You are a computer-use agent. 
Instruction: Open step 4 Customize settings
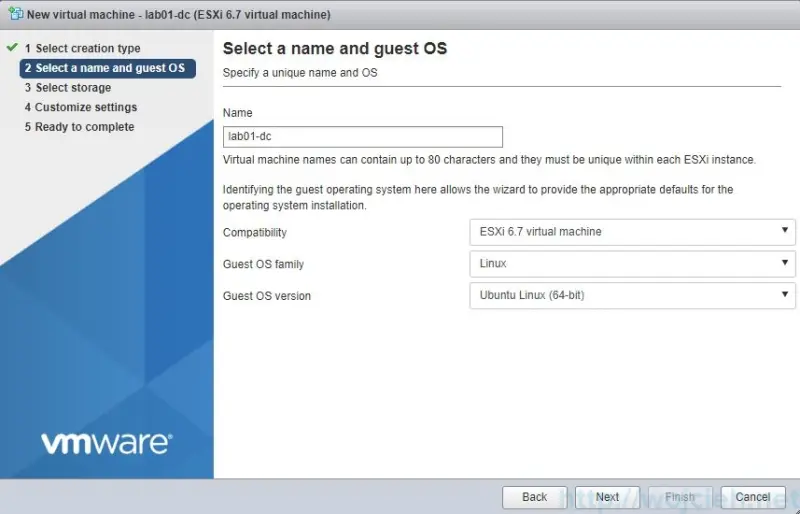coord(85,107)
